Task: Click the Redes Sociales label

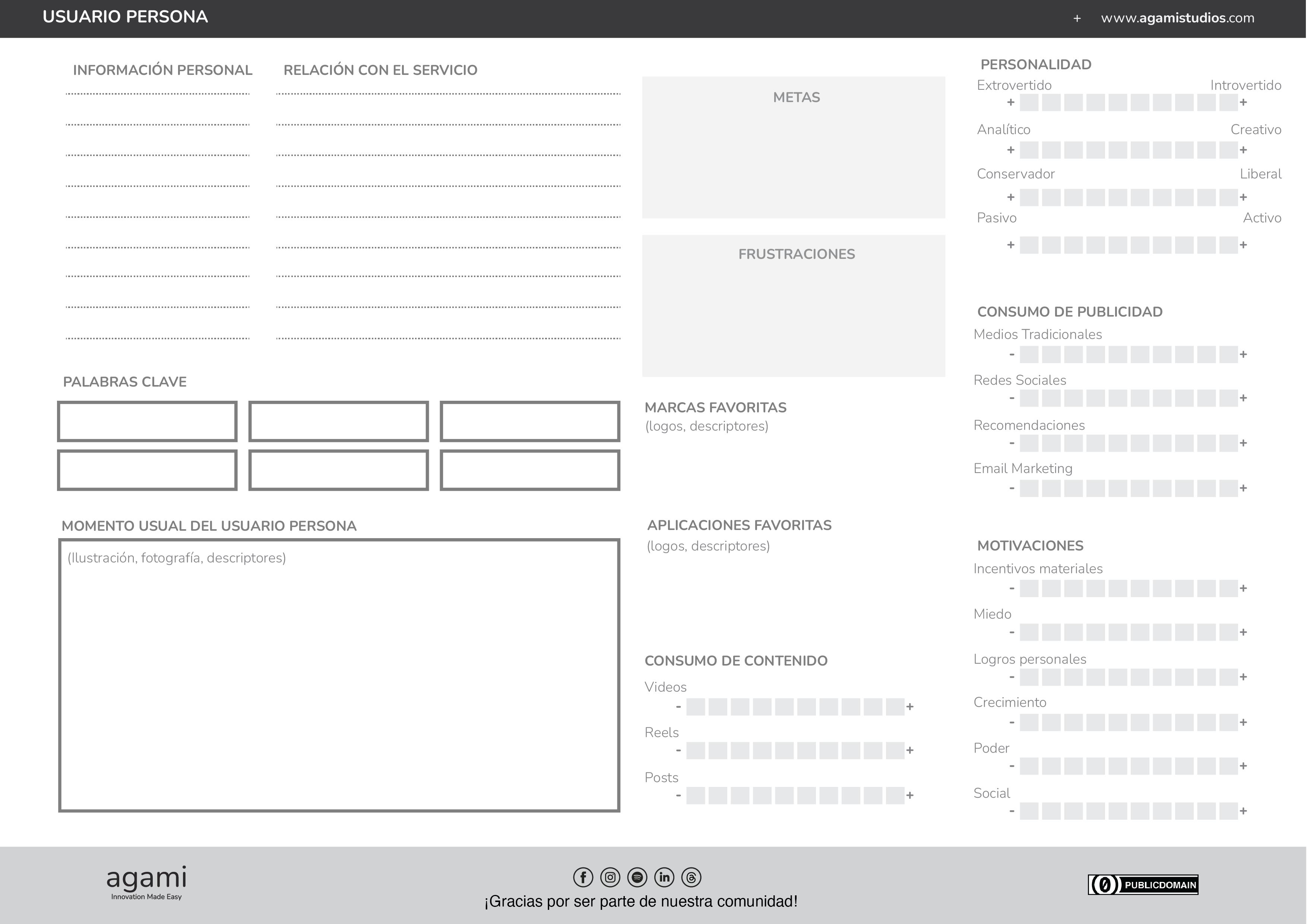Action: click(1020, 380)
